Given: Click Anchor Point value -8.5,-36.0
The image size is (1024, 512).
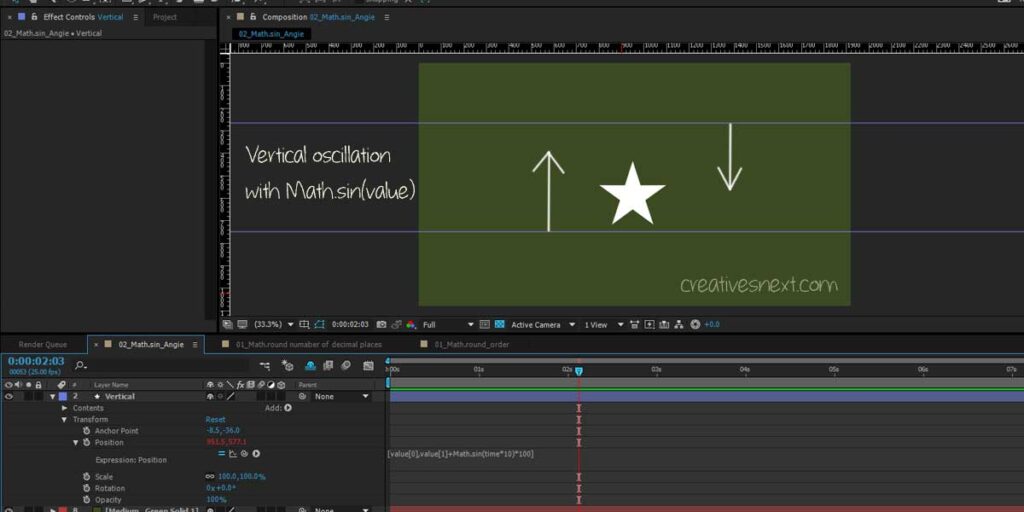Looking at the screenshot, I should pyautogui.click(x=223, y=431).
